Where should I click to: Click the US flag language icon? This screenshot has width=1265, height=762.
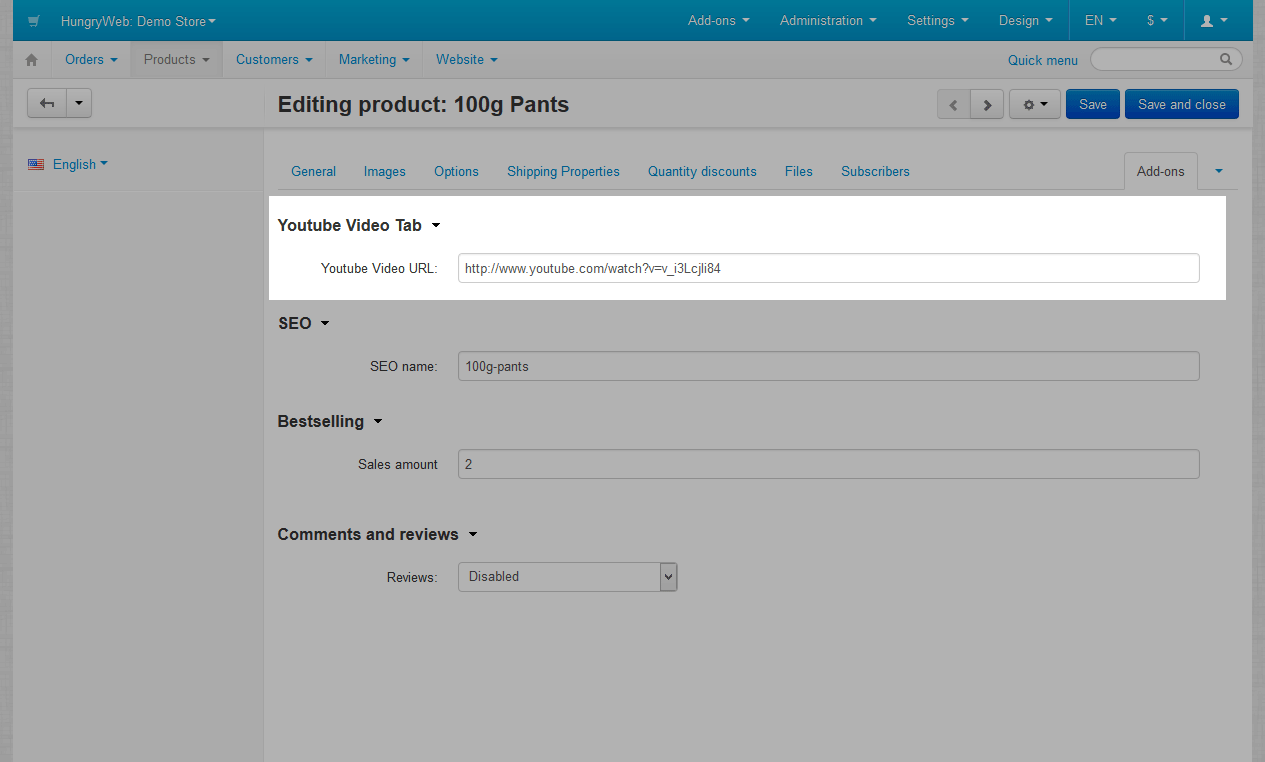pyautogui.click(x=36, y=164)
